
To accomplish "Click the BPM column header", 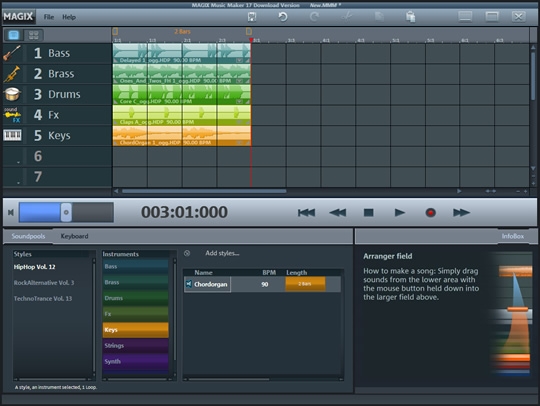I will pos(269,273).
